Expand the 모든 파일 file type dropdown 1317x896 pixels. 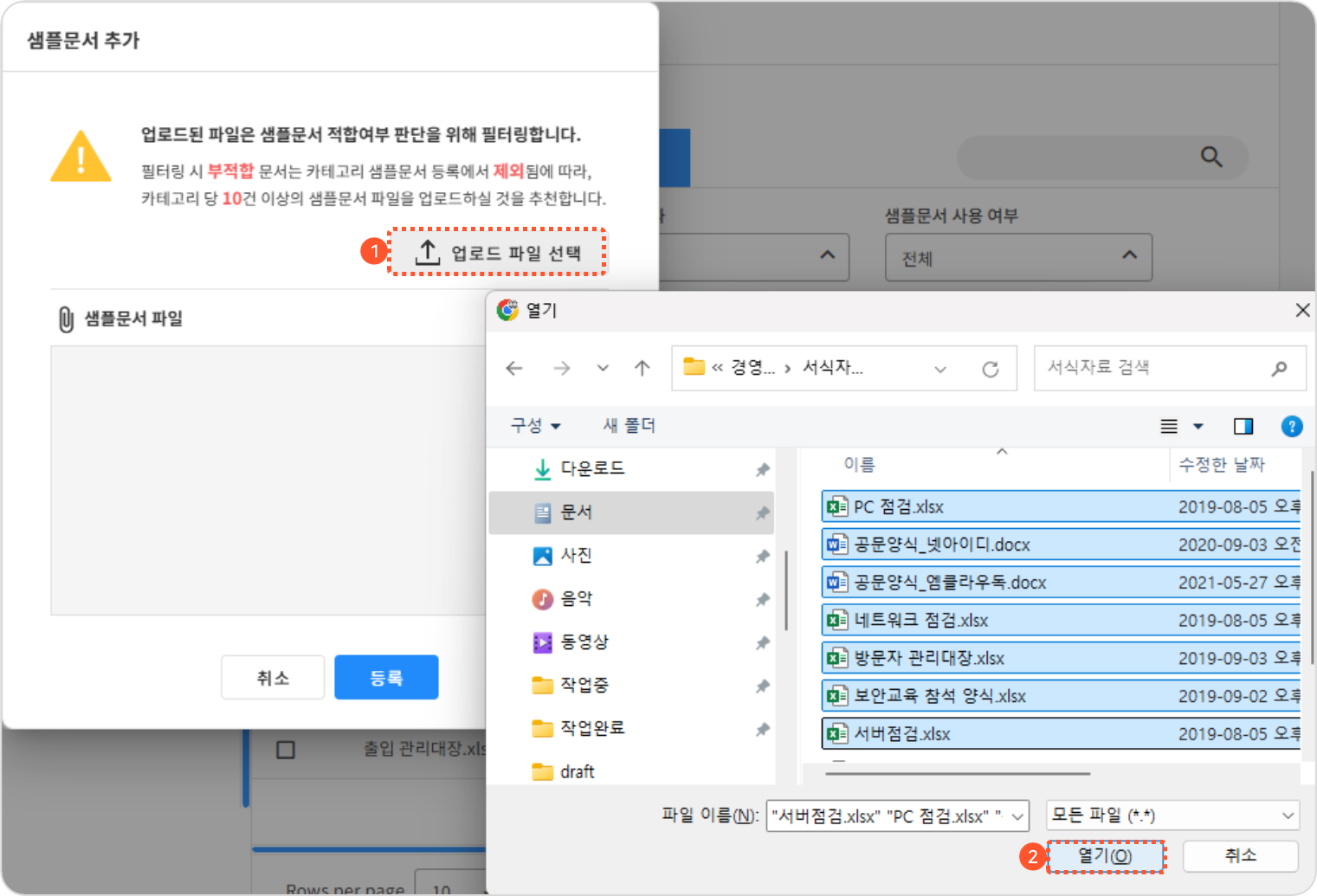1172,815
